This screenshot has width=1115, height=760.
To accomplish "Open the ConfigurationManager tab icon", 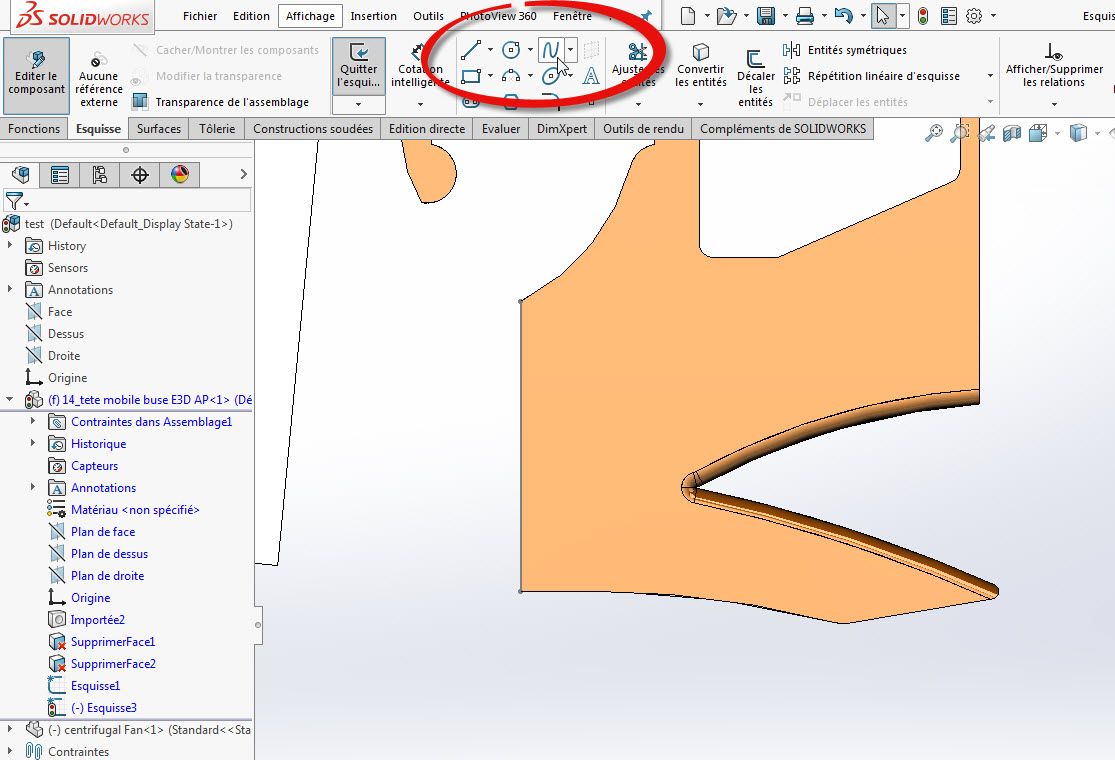I will (x=100, y=174).
